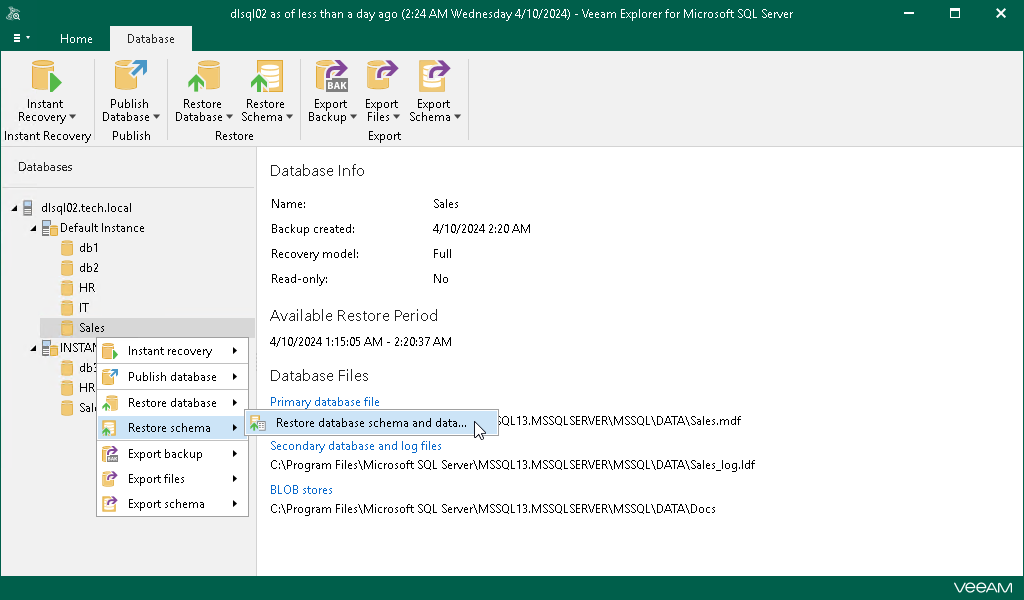1024x600 pixels.
Task: Select the HR database under Default Instance
Action: coord(86,288)
